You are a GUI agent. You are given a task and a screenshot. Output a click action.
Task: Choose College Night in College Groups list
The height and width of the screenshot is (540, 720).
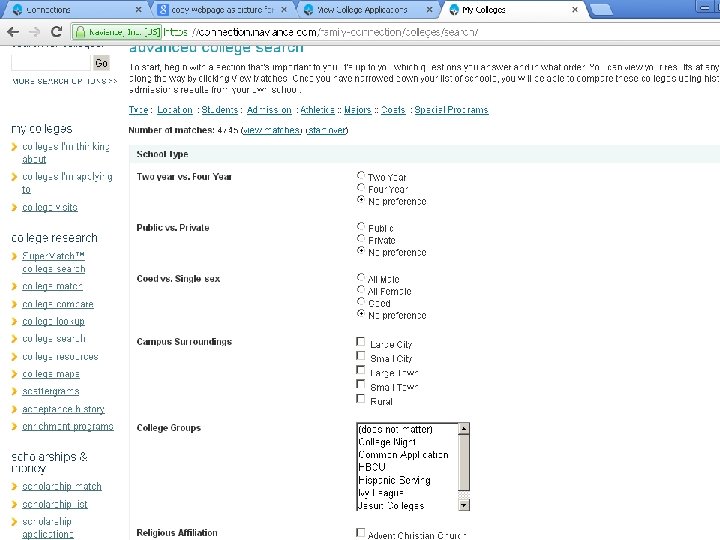coord(408,442)
